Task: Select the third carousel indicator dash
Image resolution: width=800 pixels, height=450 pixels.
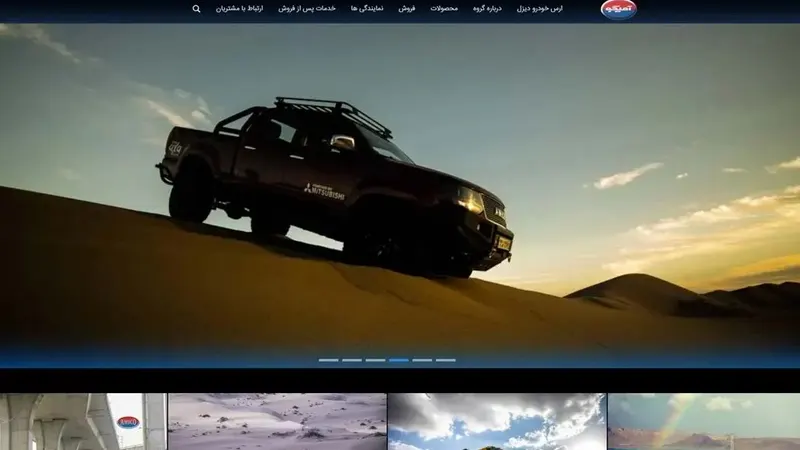Action: click(376, 360)
